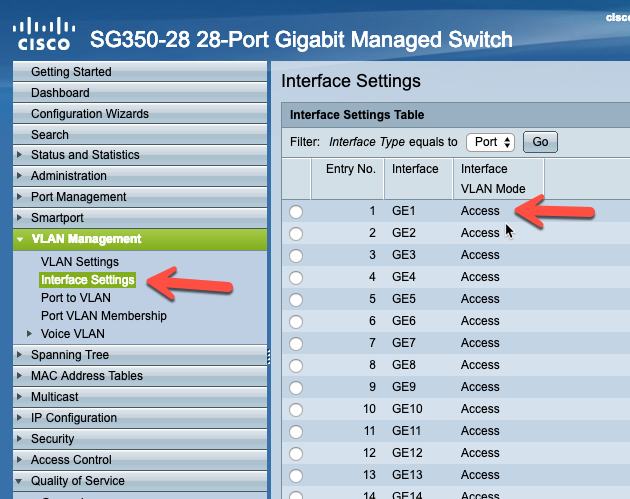Image resolution: width=630 pixels, height=499 pixels.
Task: Open the Voice VLAN submenu label
Action: click(x=73, y=333)
